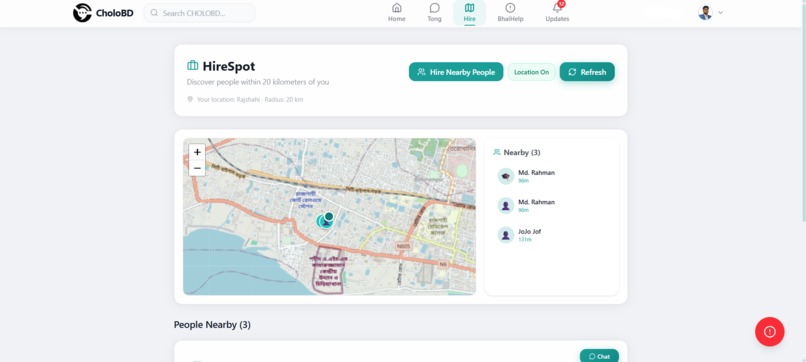Open the Updates notifications bell
The width and height of the screenshot is (806, 362).
(557, 13)
